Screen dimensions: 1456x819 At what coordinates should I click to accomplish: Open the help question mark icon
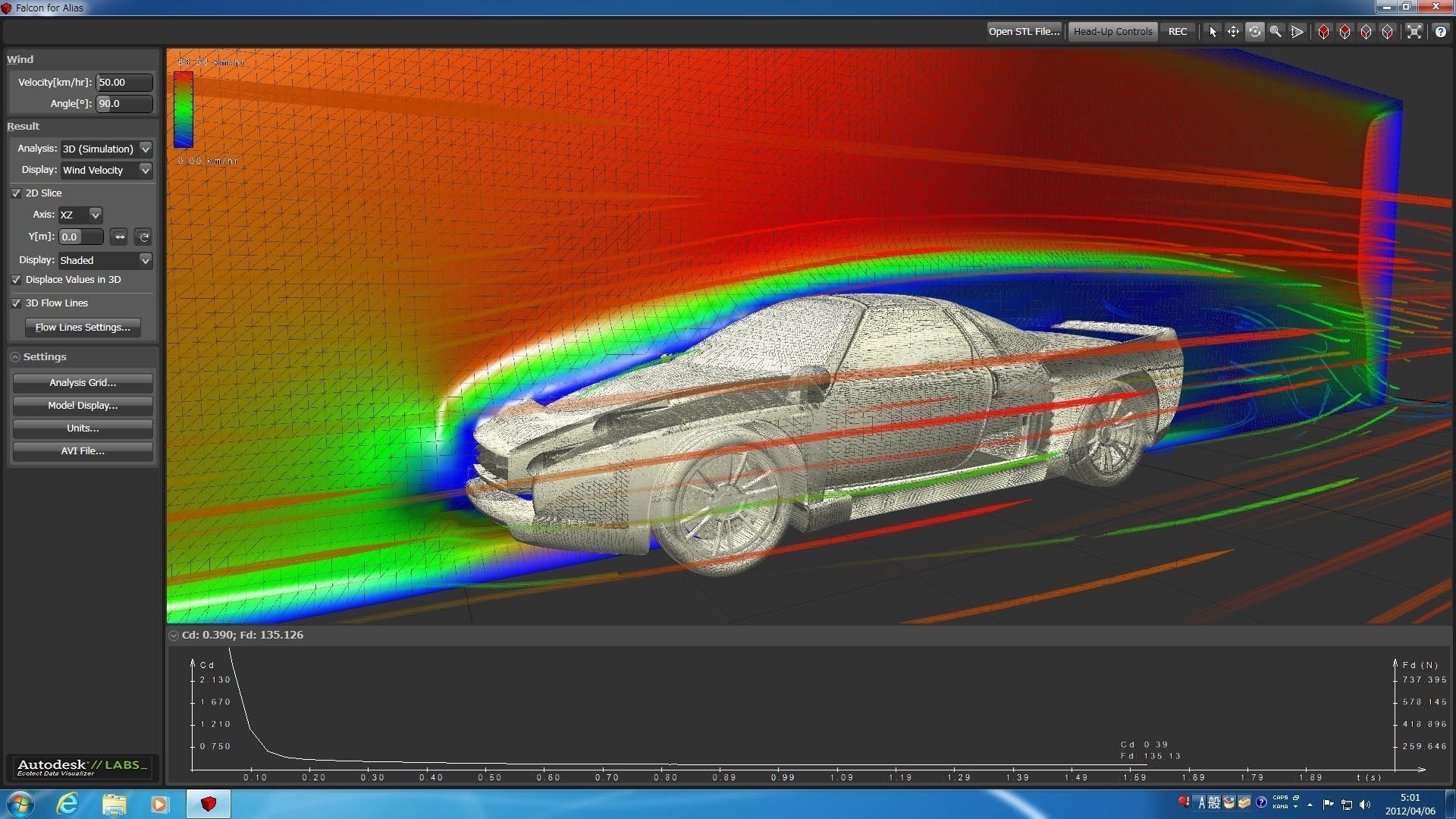(x=1441, y=32)
